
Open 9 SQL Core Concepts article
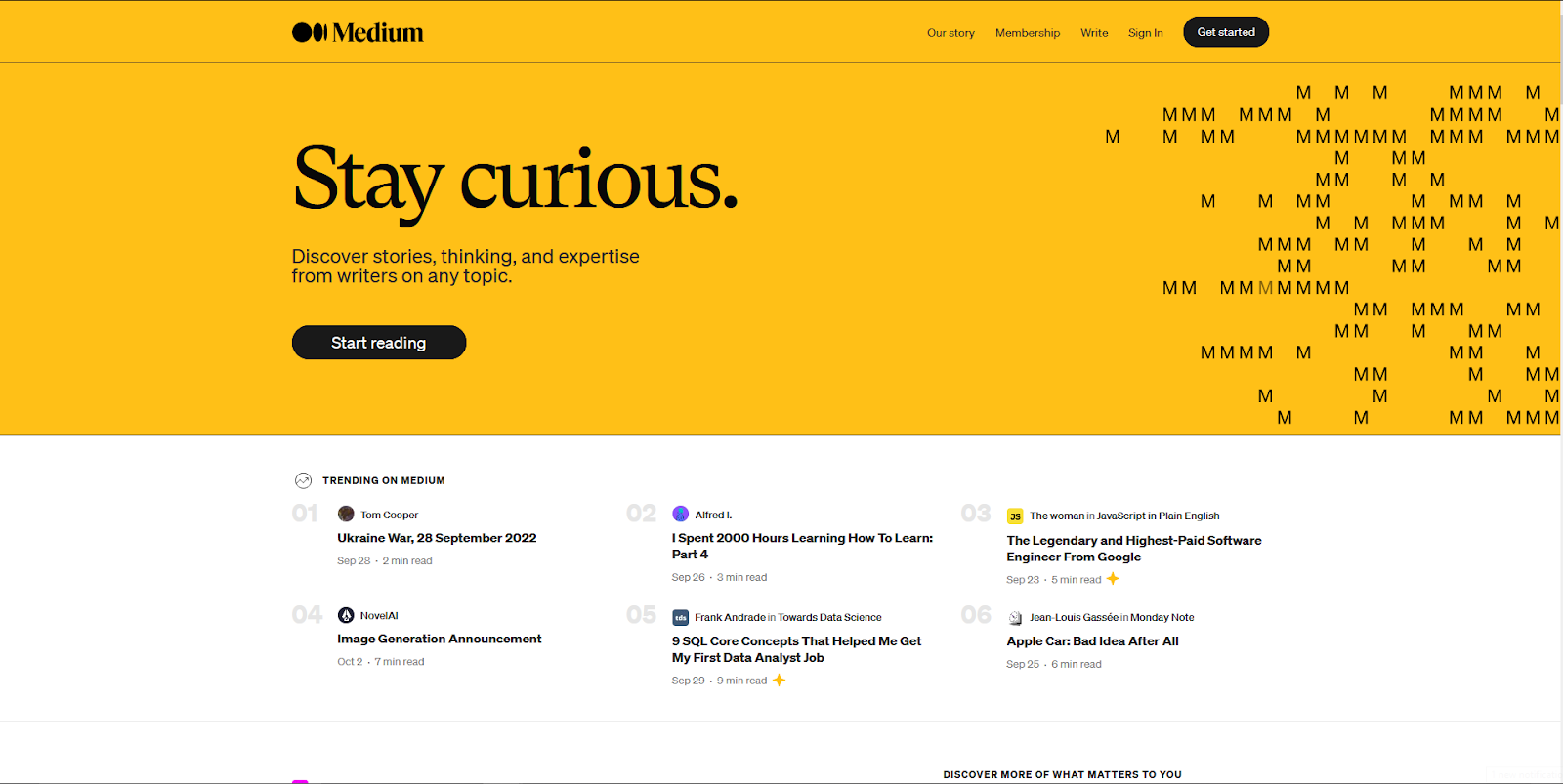796,649
